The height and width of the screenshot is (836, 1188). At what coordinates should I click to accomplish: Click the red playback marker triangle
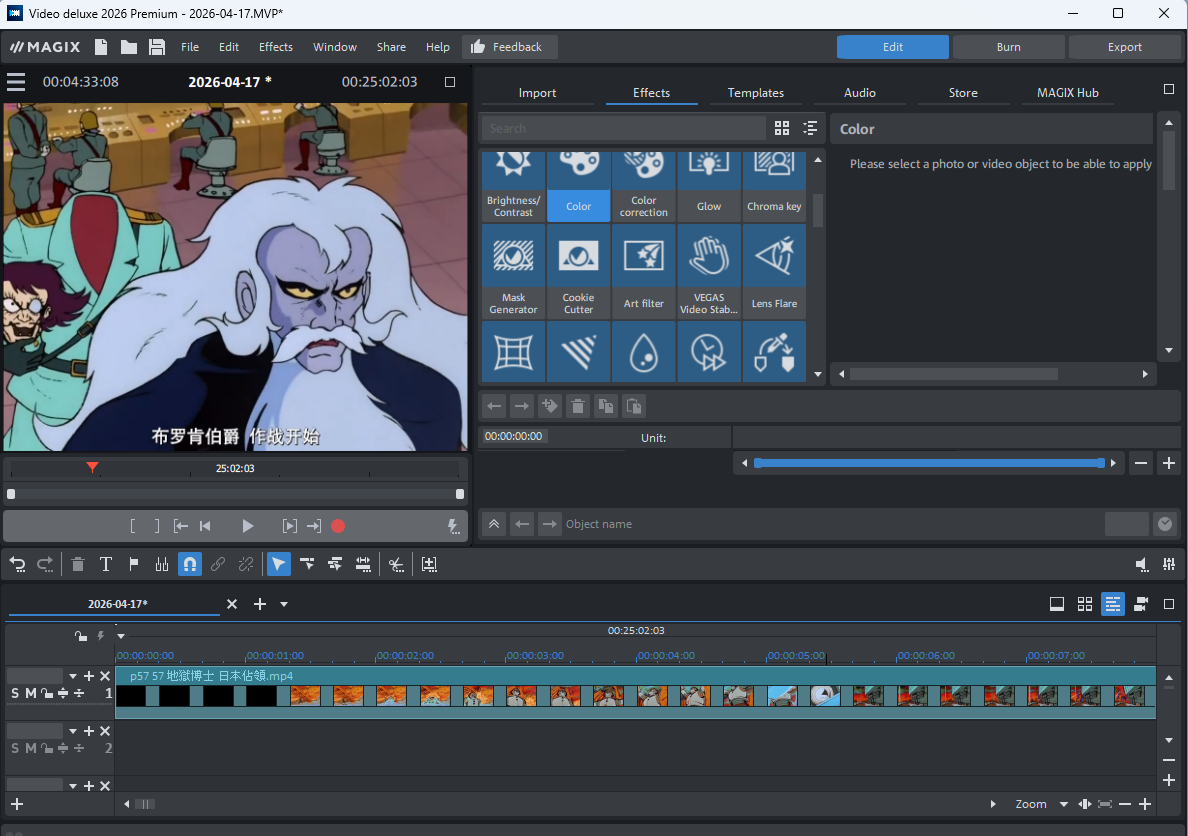[92, 467]
